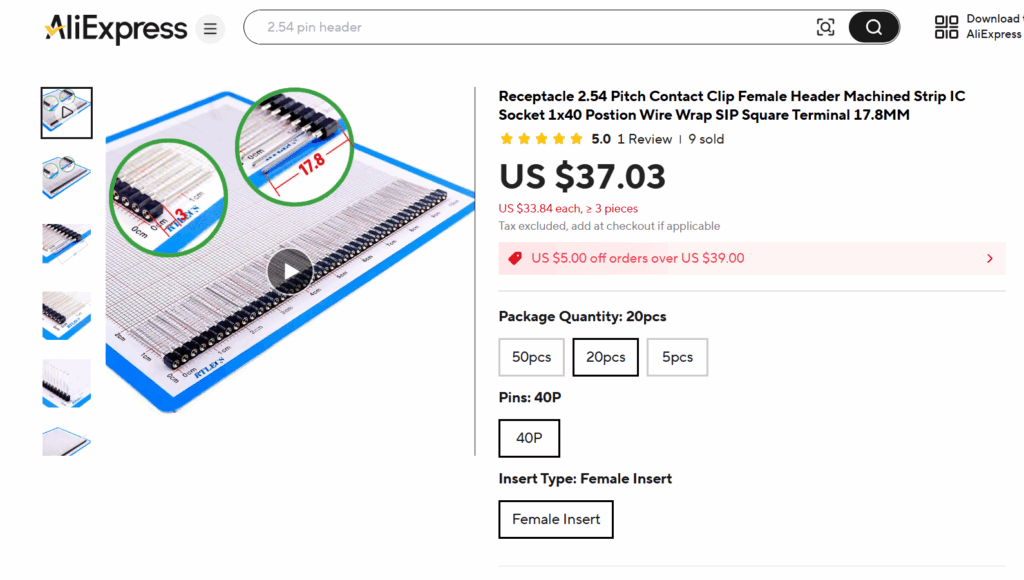Select the first video thumbnail

tap(67, 112)
